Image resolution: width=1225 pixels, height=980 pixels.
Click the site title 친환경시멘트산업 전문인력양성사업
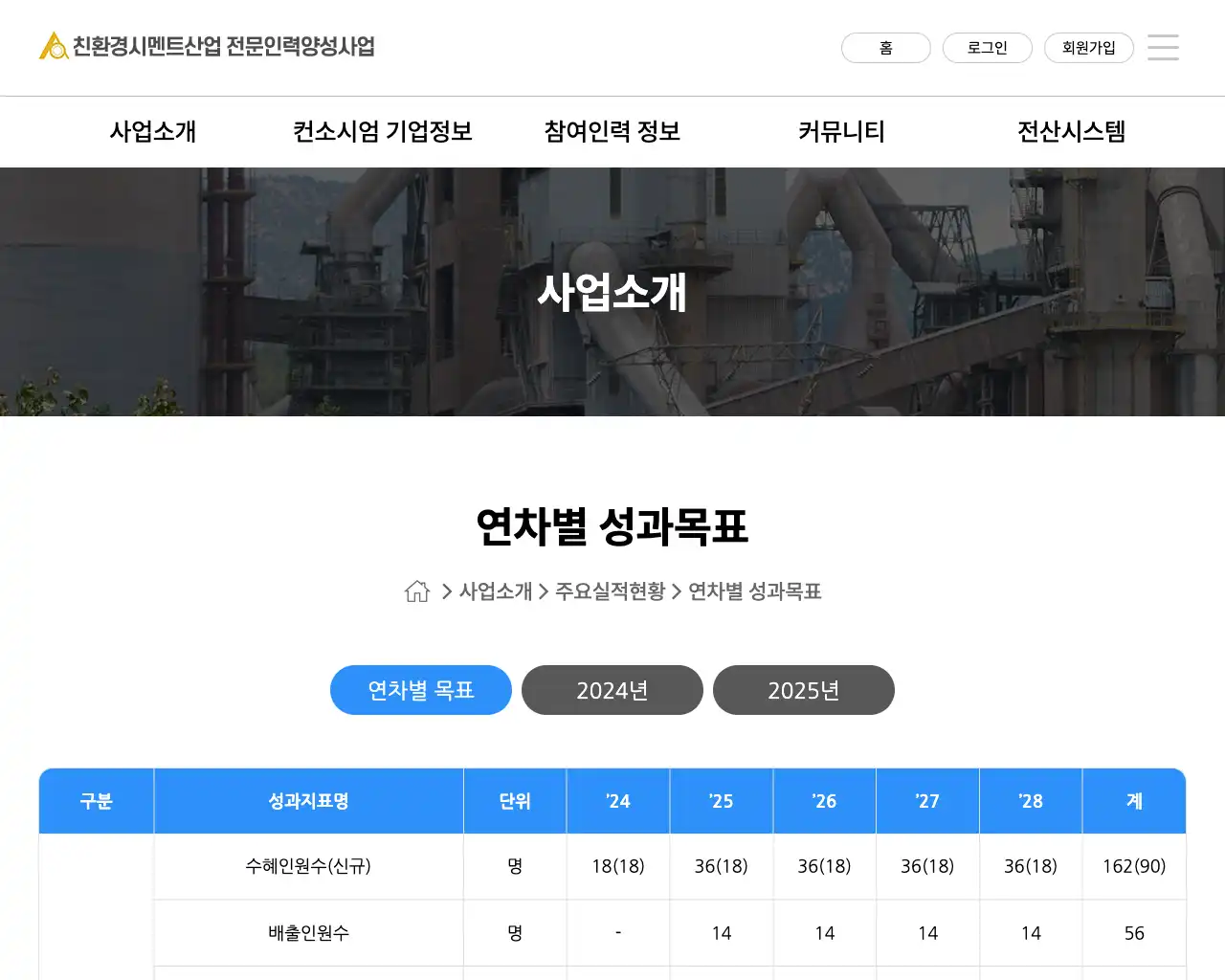pyautogui.click(x=224, y=46)
